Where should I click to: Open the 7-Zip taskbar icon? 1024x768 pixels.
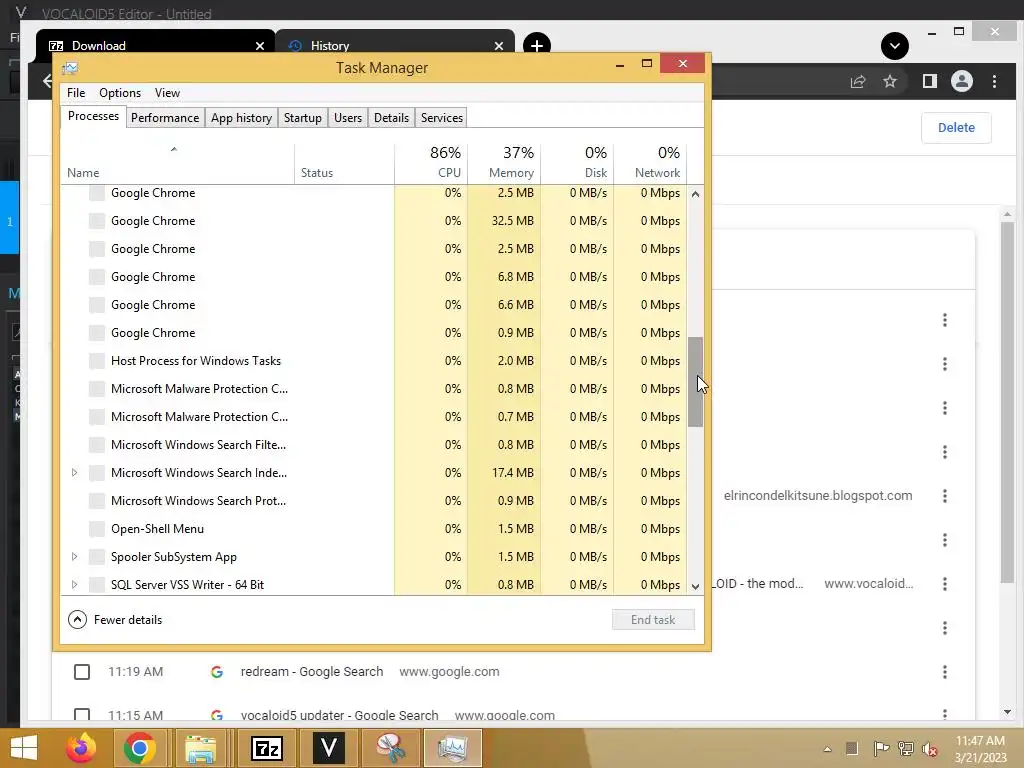(267, 748)
